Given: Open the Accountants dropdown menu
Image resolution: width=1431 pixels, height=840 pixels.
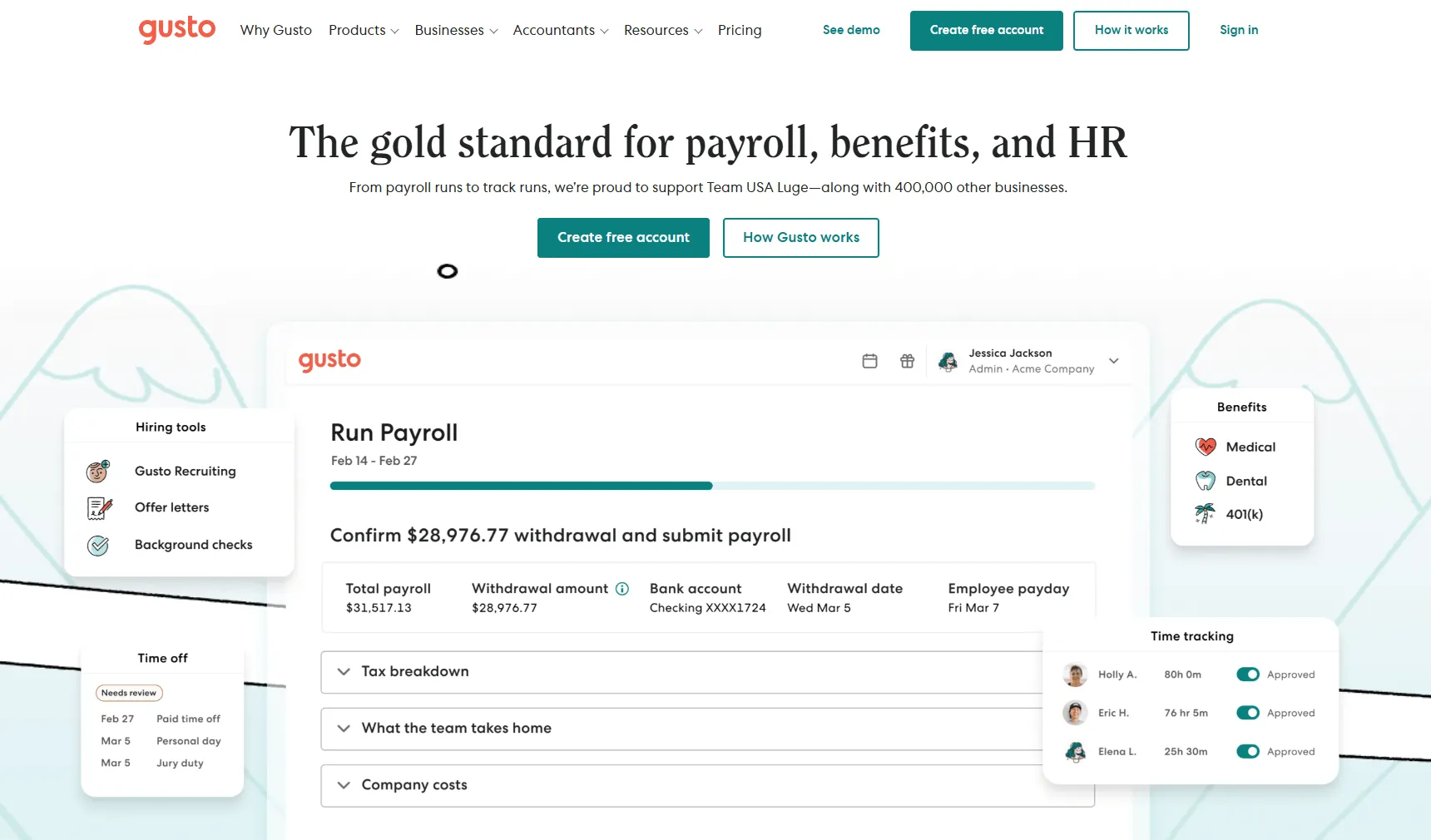Looking at the screenshot, I should [561, 31].
